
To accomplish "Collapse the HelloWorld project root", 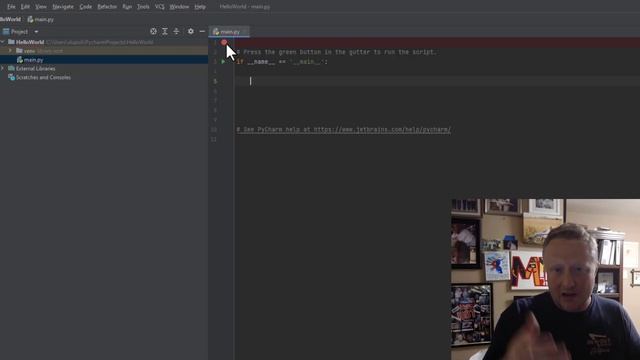I will tap(3, 42).
